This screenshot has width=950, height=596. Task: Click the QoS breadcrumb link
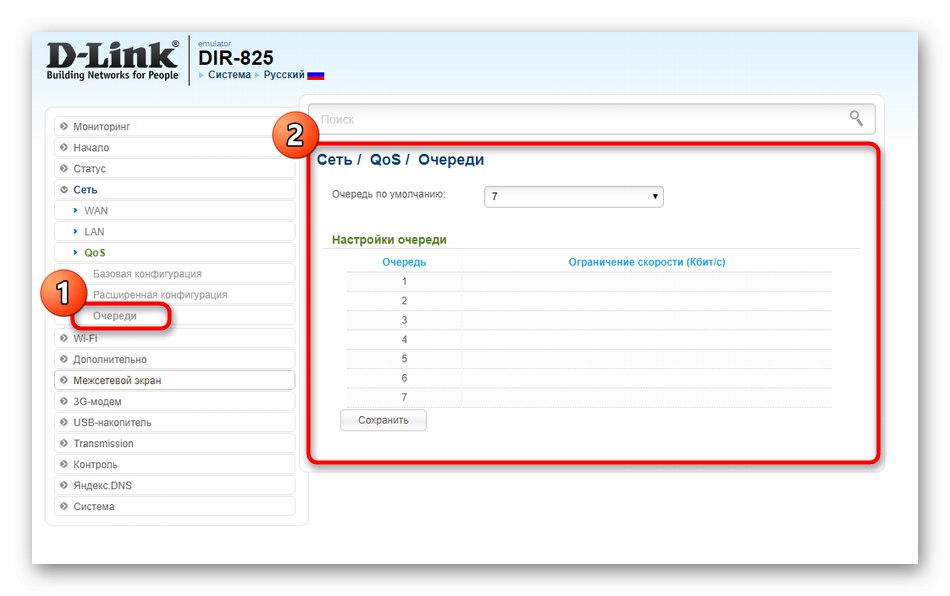(x=385, y=160)
